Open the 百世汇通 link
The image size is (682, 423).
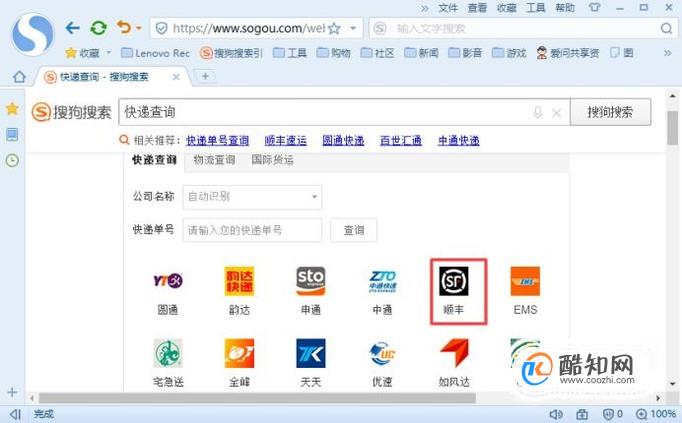[x=401, y=140]
